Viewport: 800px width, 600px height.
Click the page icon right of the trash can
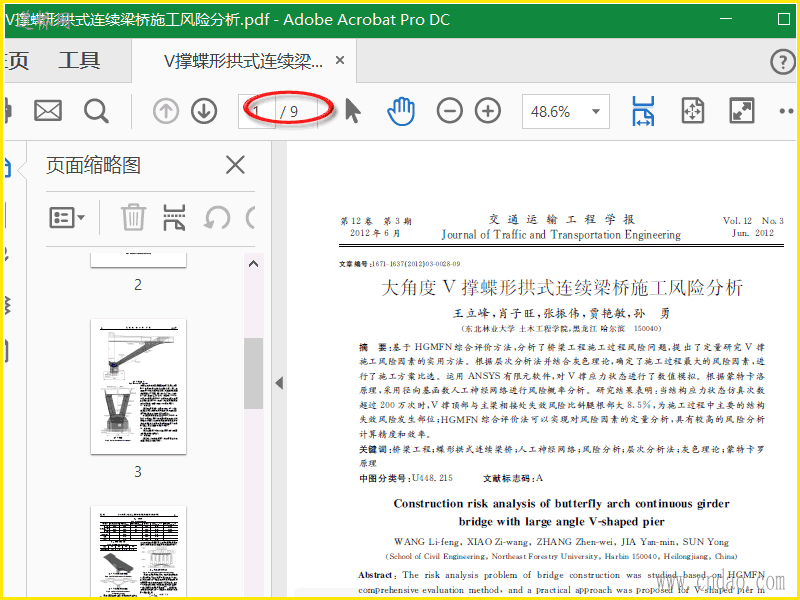pyautogui.click(x=174, y=217)
